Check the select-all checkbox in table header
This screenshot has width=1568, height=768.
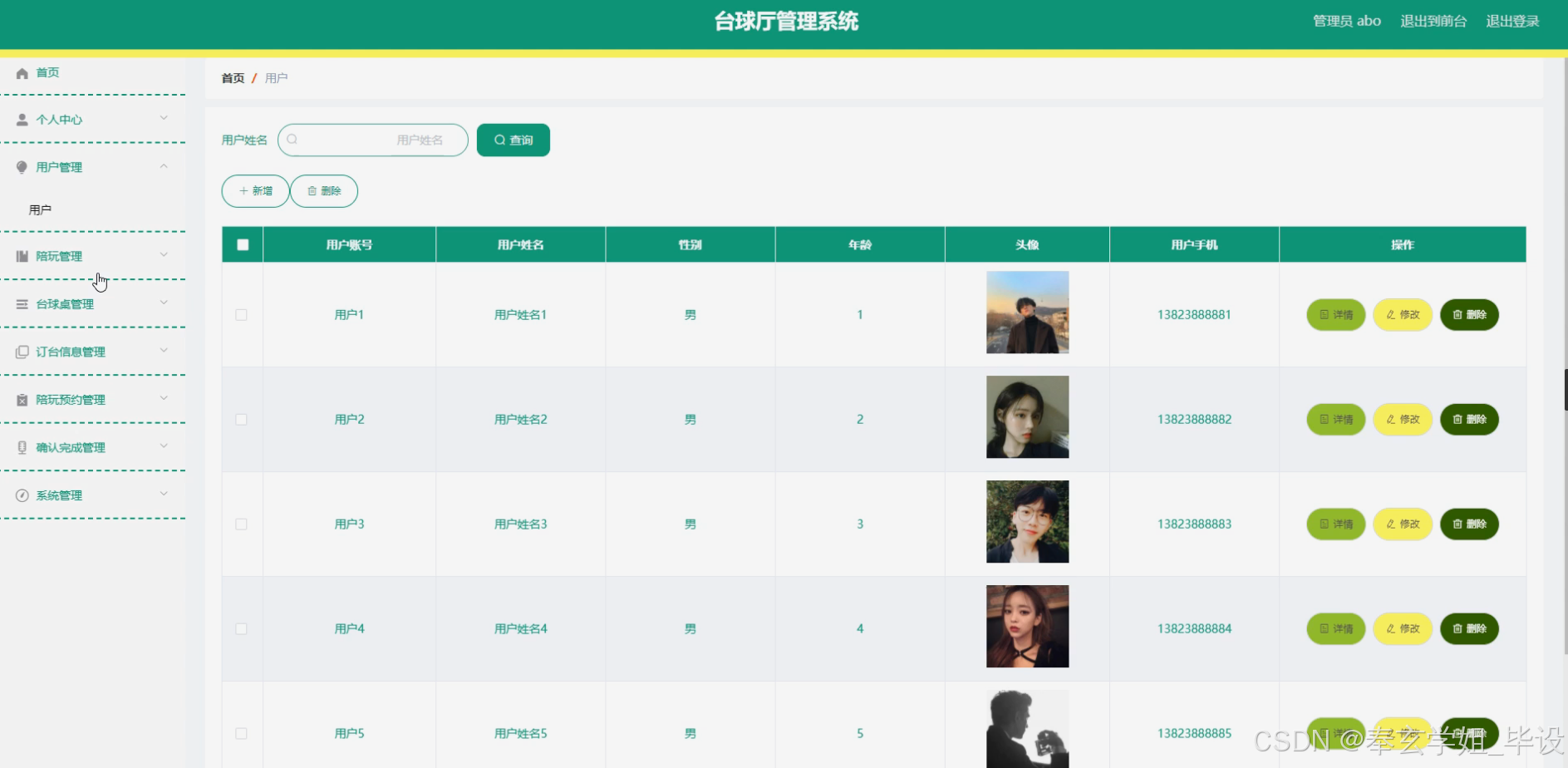pyautogui.click(x=242, y=244)
